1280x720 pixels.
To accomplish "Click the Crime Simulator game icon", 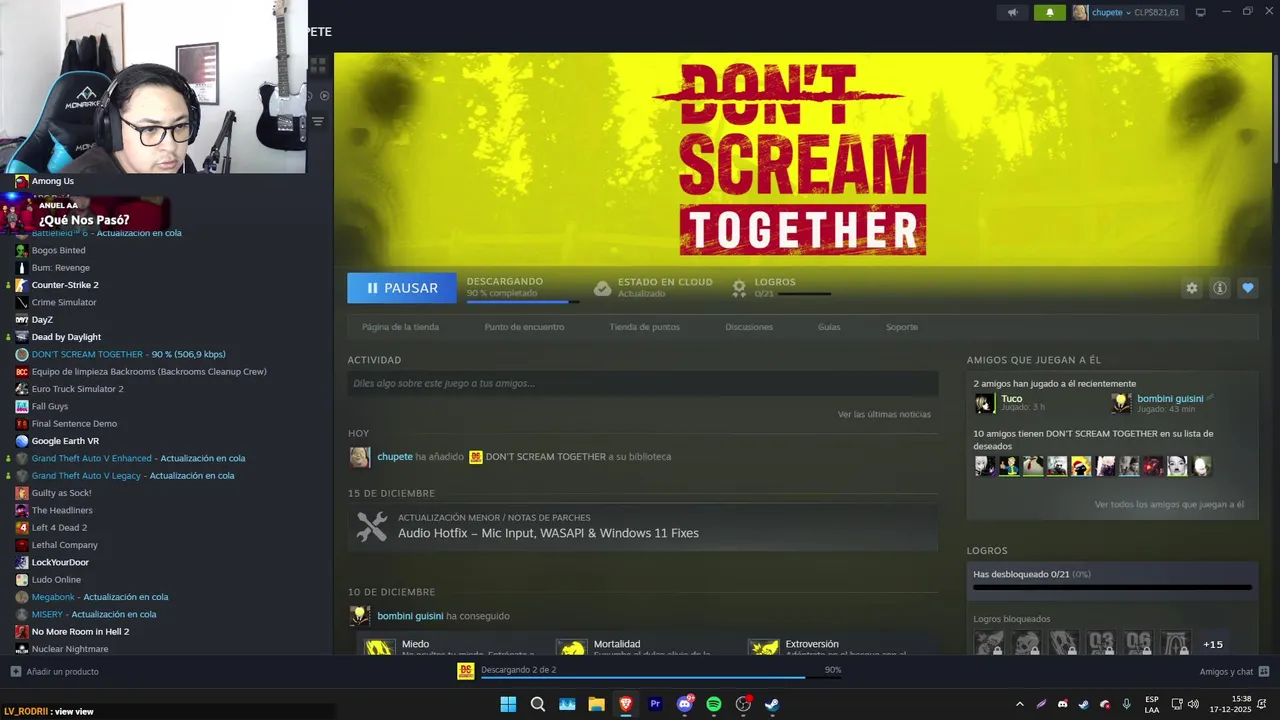I will point(22,302).
